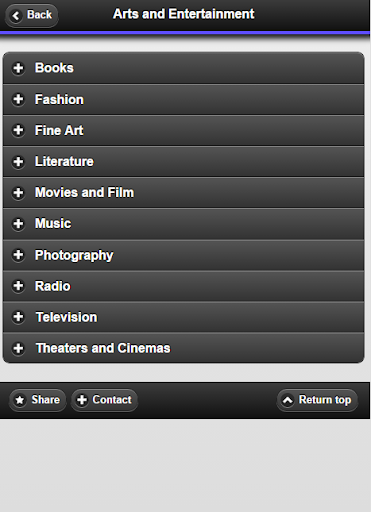Screen dimensions: 371x512
Task: Expand Theaters and Cinemas
Action: tap(183, 348)
